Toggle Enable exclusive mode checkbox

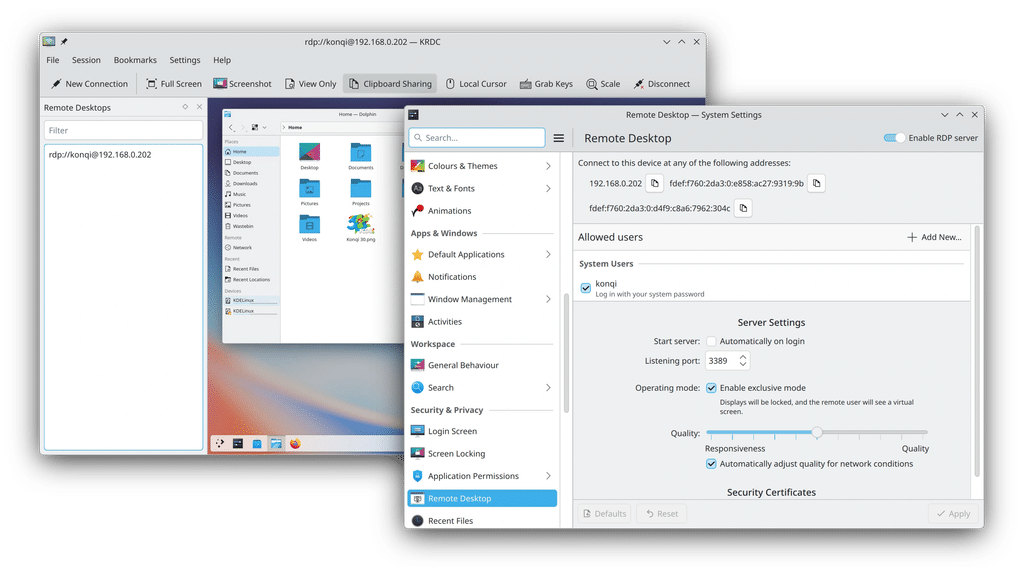pos(711,388)
